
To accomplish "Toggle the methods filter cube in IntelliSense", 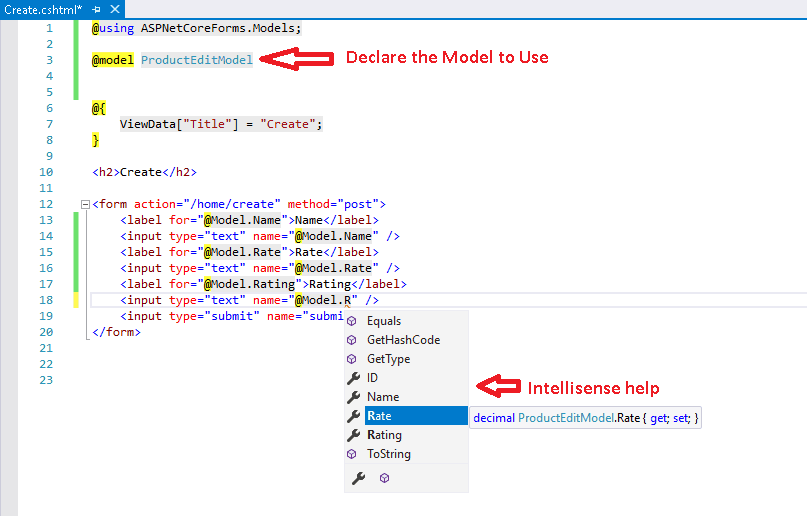I will [384, 479].
